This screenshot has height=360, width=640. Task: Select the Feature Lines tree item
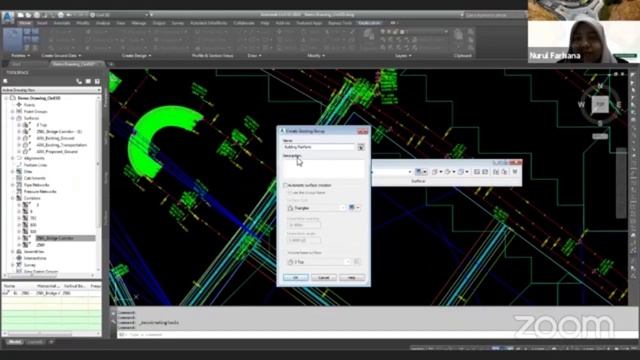(36, 165)
